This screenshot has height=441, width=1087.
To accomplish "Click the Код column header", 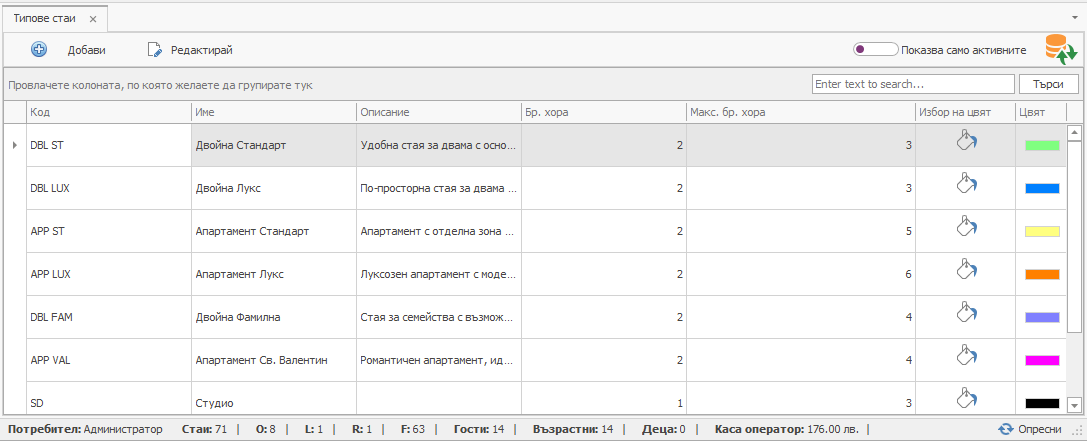I will [x=108, y=112].
